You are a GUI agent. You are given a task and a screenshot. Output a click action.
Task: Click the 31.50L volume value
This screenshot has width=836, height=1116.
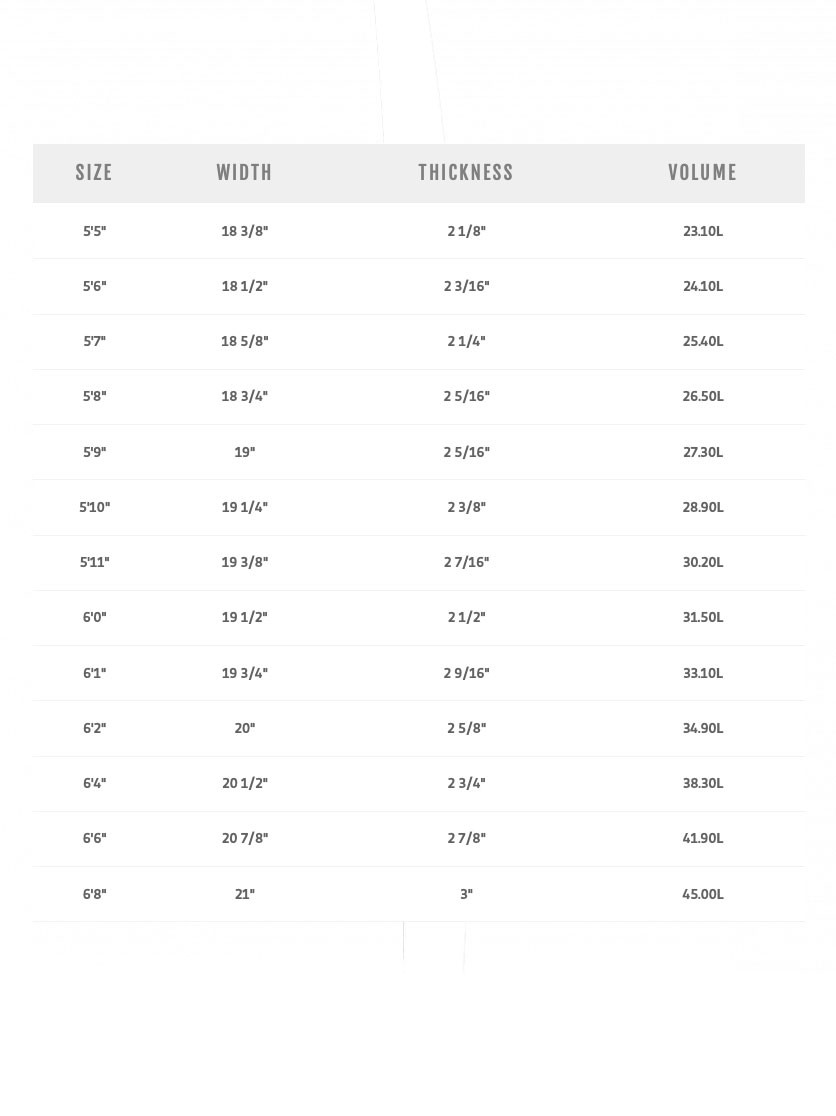click(703, 617)
